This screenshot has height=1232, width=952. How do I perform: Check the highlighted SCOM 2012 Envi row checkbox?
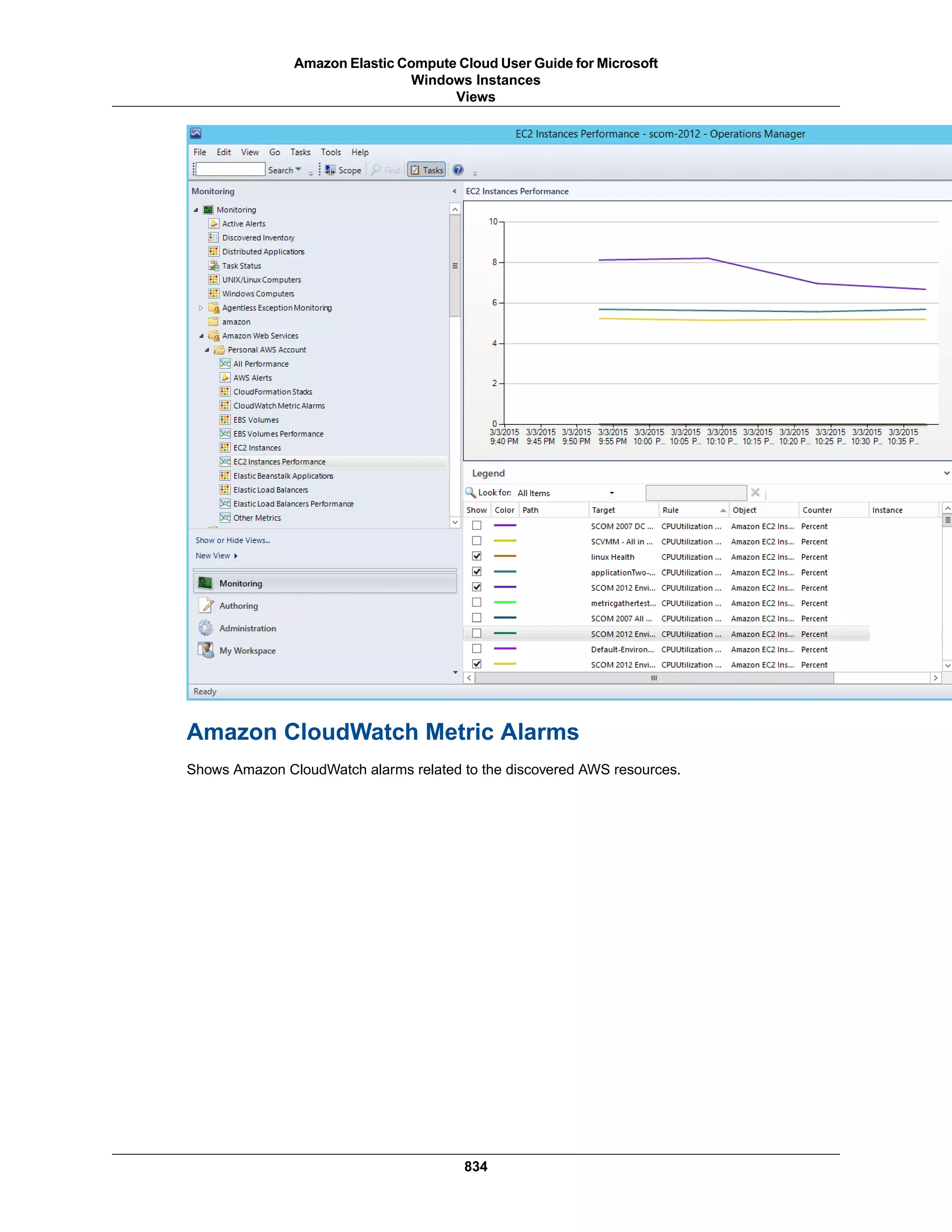click(x=476, y=634)
